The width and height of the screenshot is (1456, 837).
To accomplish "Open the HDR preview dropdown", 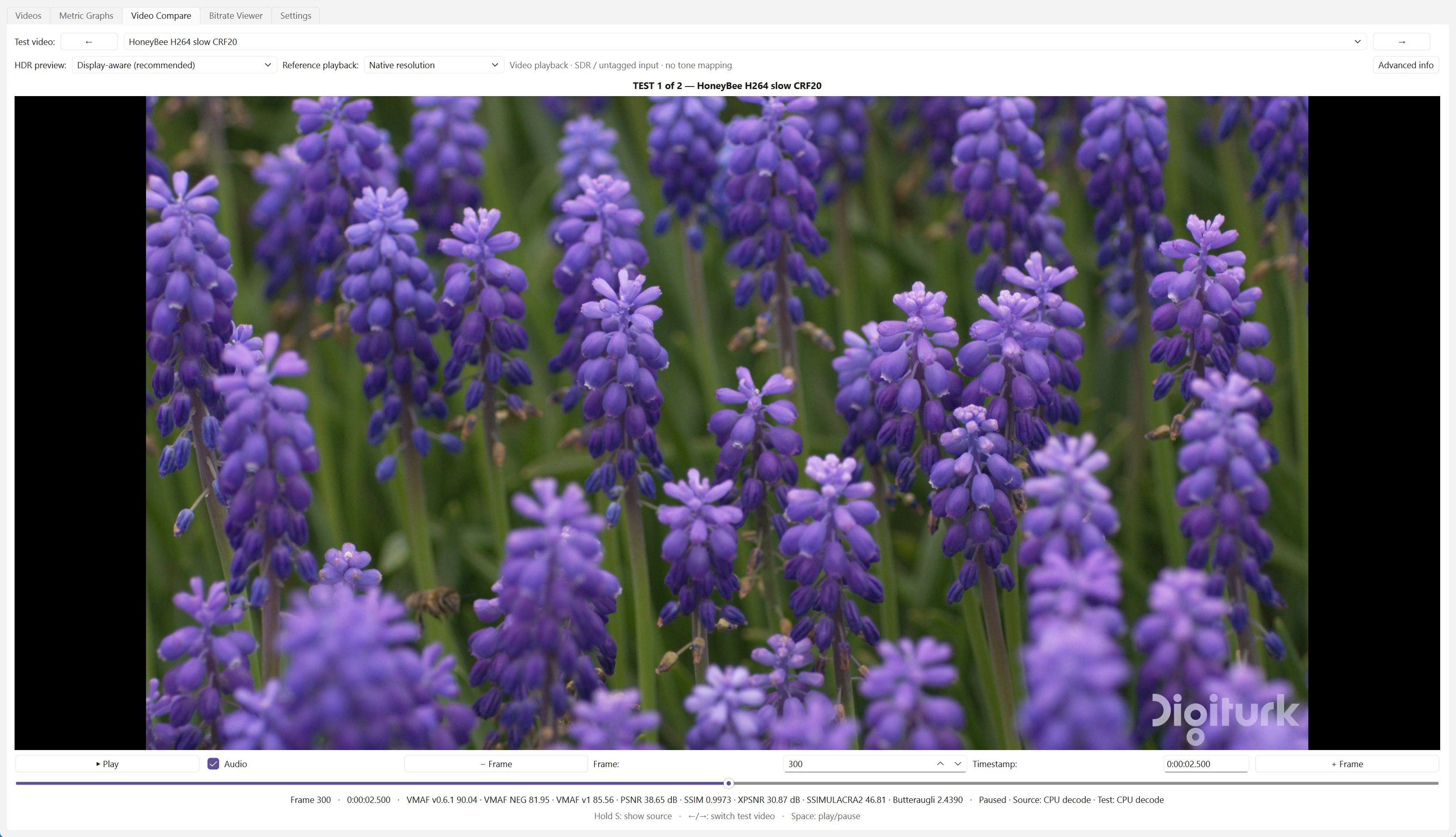I will pos(174,65).
